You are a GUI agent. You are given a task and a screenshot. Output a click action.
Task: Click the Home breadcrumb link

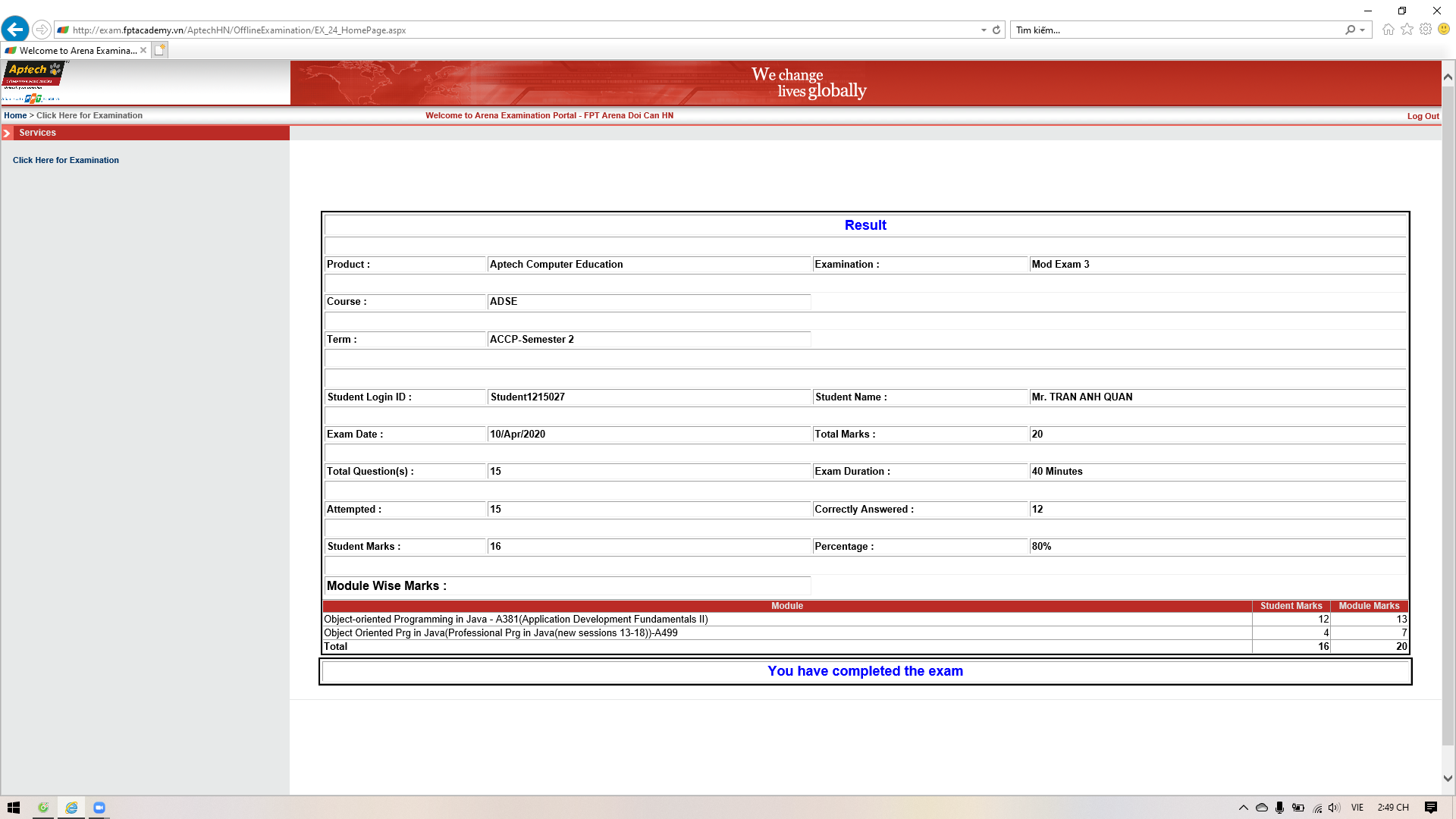15,115
